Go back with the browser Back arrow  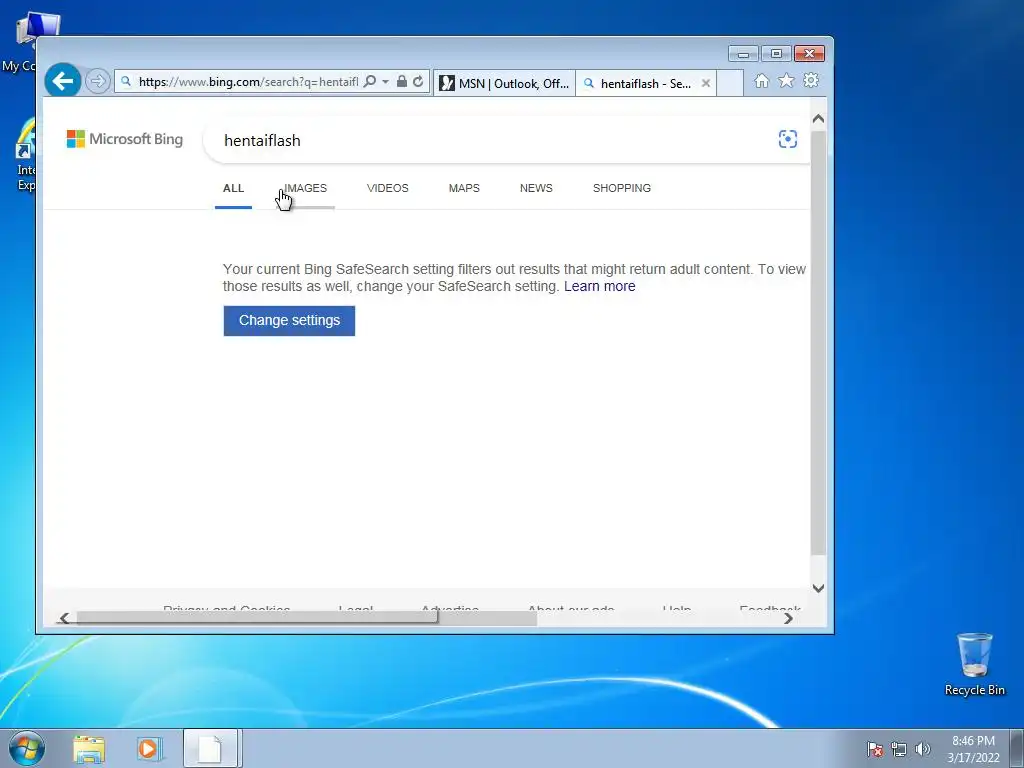click(63, 81)
